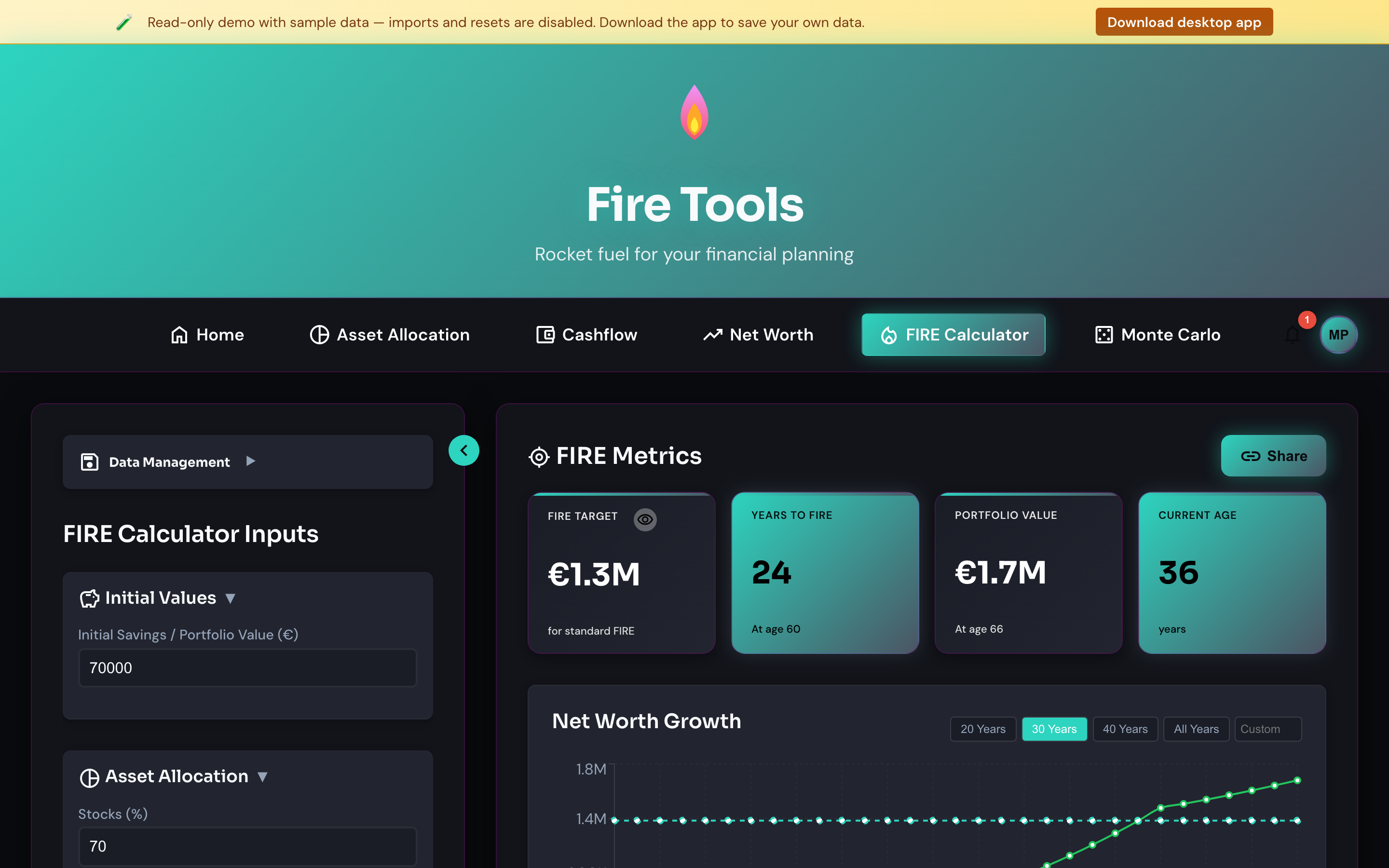
Task: Select the 40 Years chart range
Action: [1125, 729]
